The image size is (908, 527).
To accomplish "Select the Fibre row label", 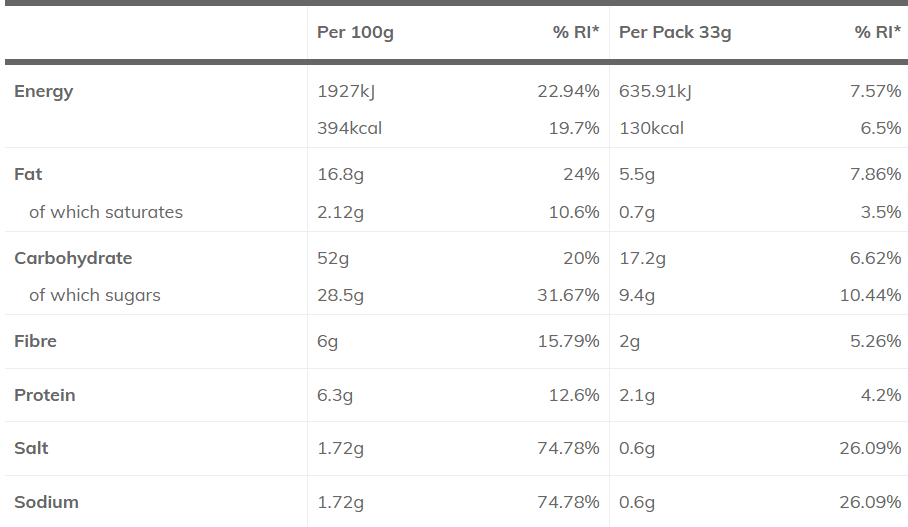I will coord(35,341).
